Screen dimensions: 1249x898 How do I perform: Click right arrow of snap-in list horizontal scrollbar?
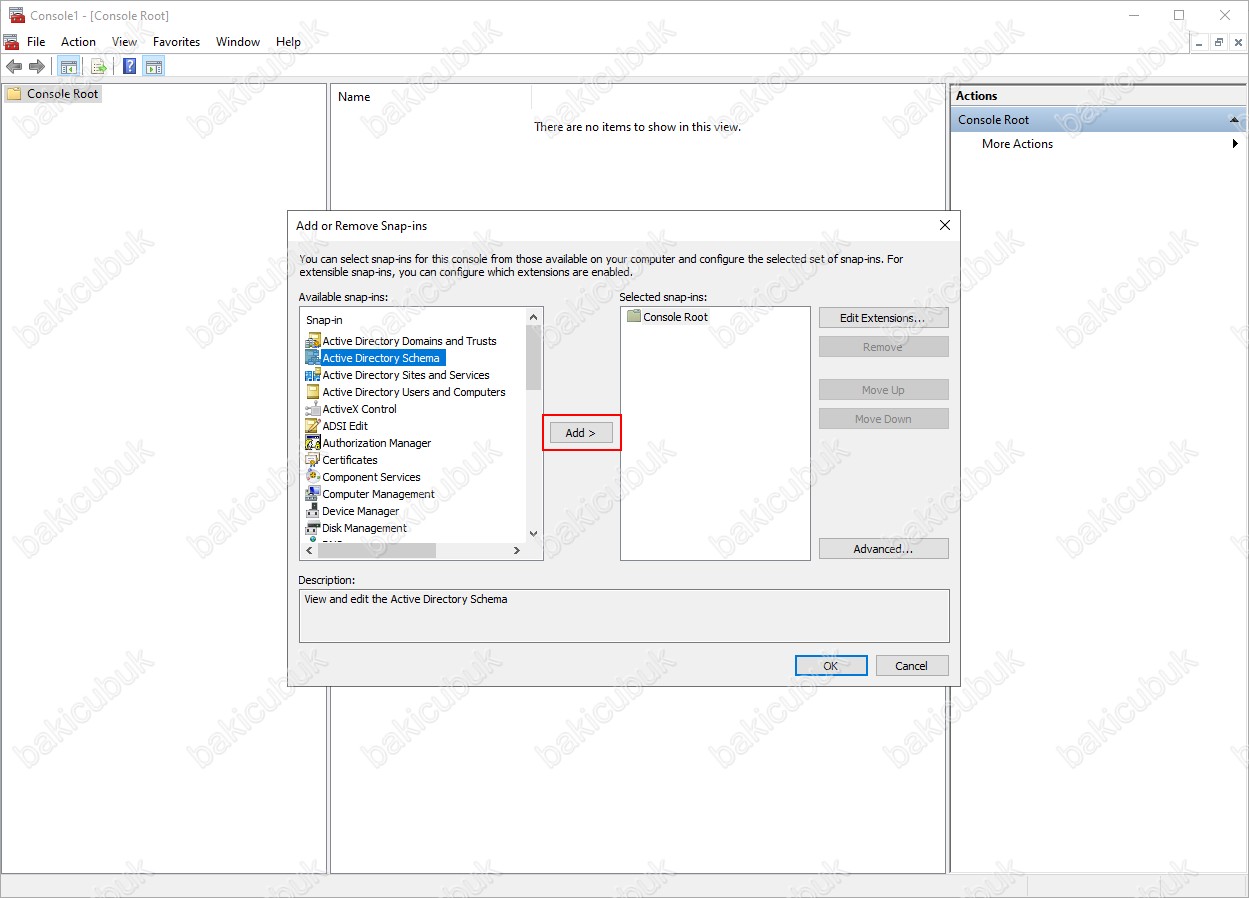click(x=517, y=551)
